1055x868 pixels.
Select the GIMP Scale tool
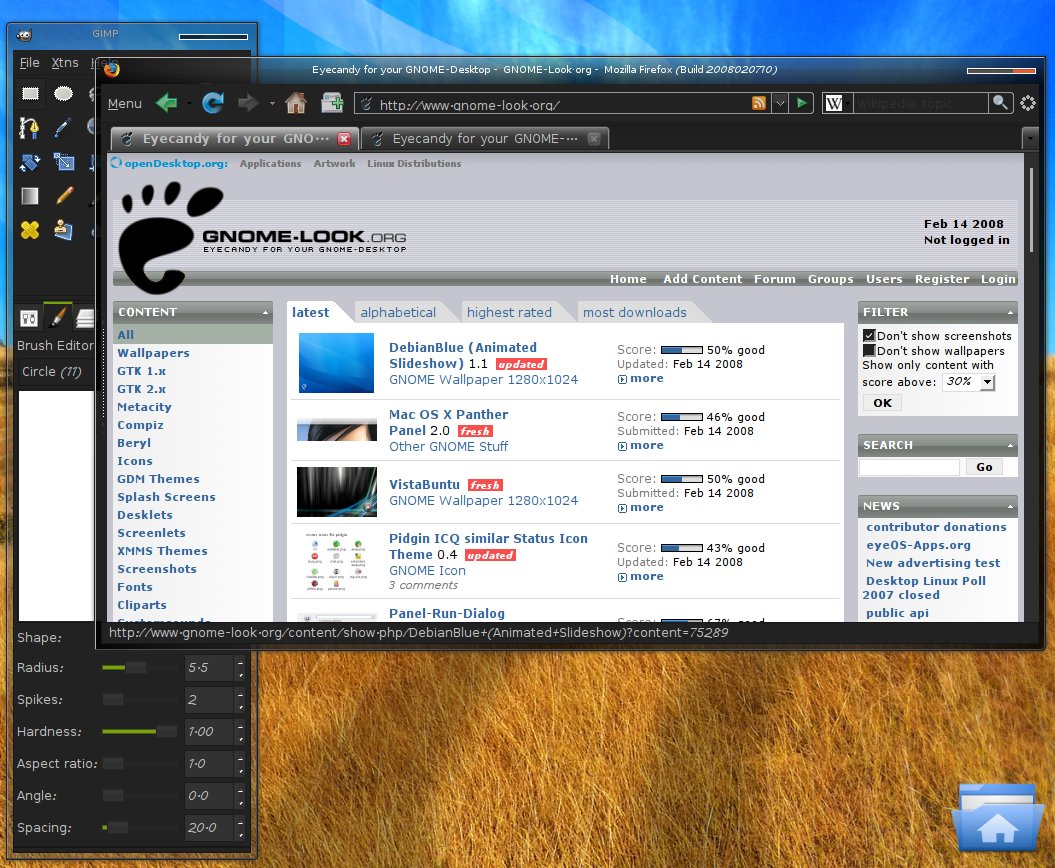(64, 161)
